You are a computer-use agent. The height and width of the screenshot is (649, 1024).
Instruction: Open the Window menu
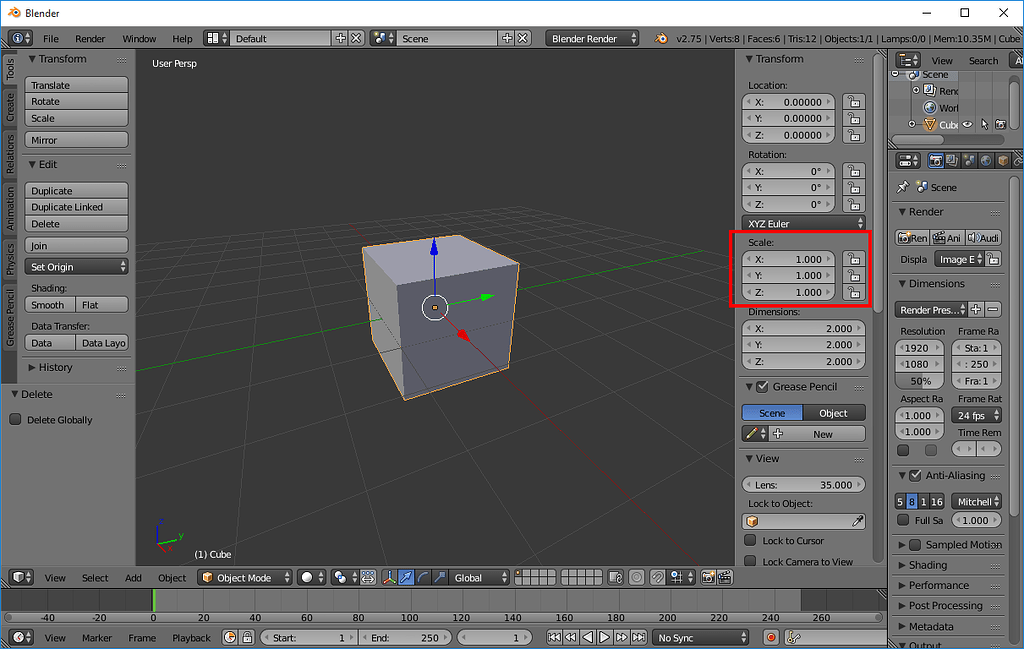[139, 39]
